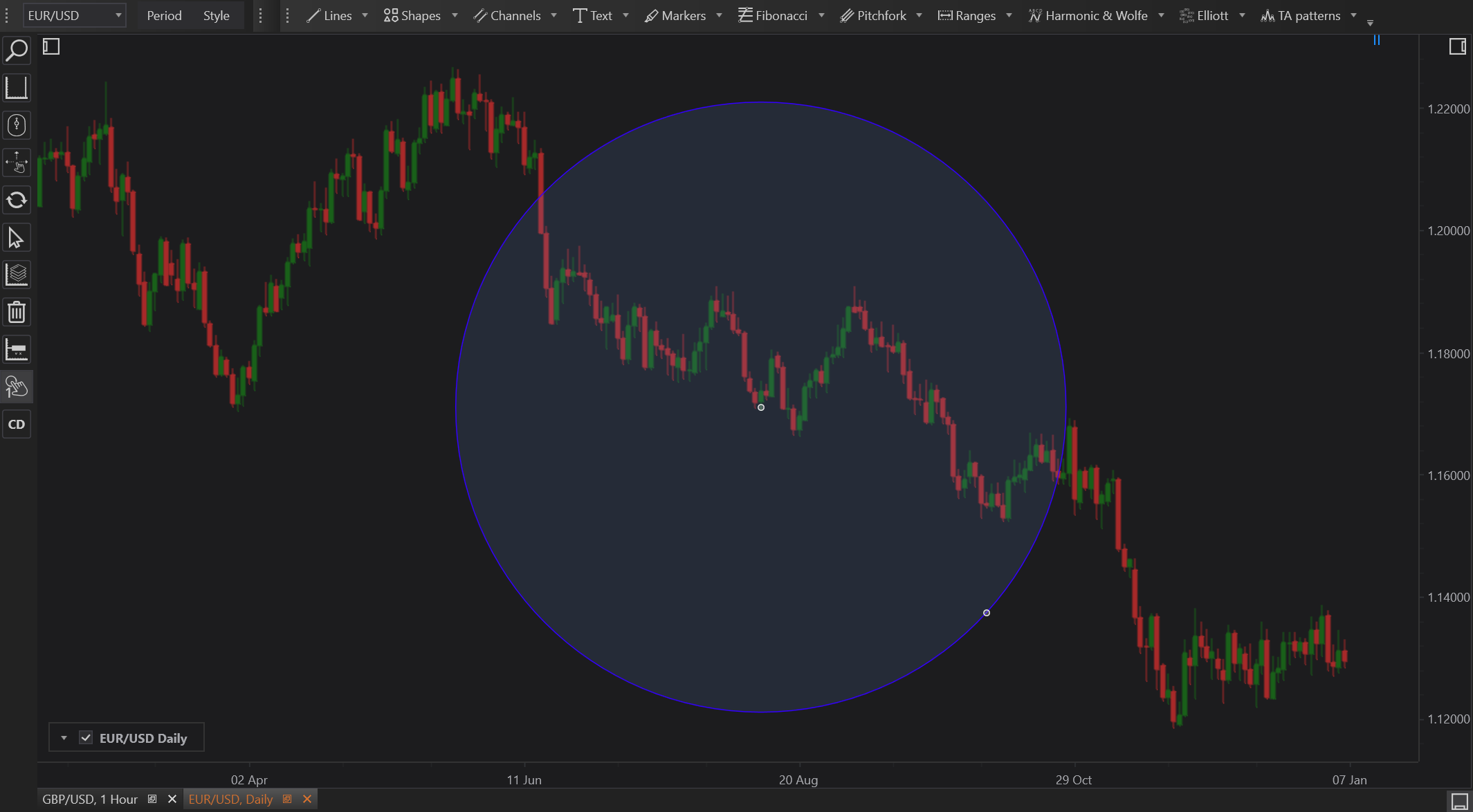Toggle the single-click hand tool

(17, 387)
